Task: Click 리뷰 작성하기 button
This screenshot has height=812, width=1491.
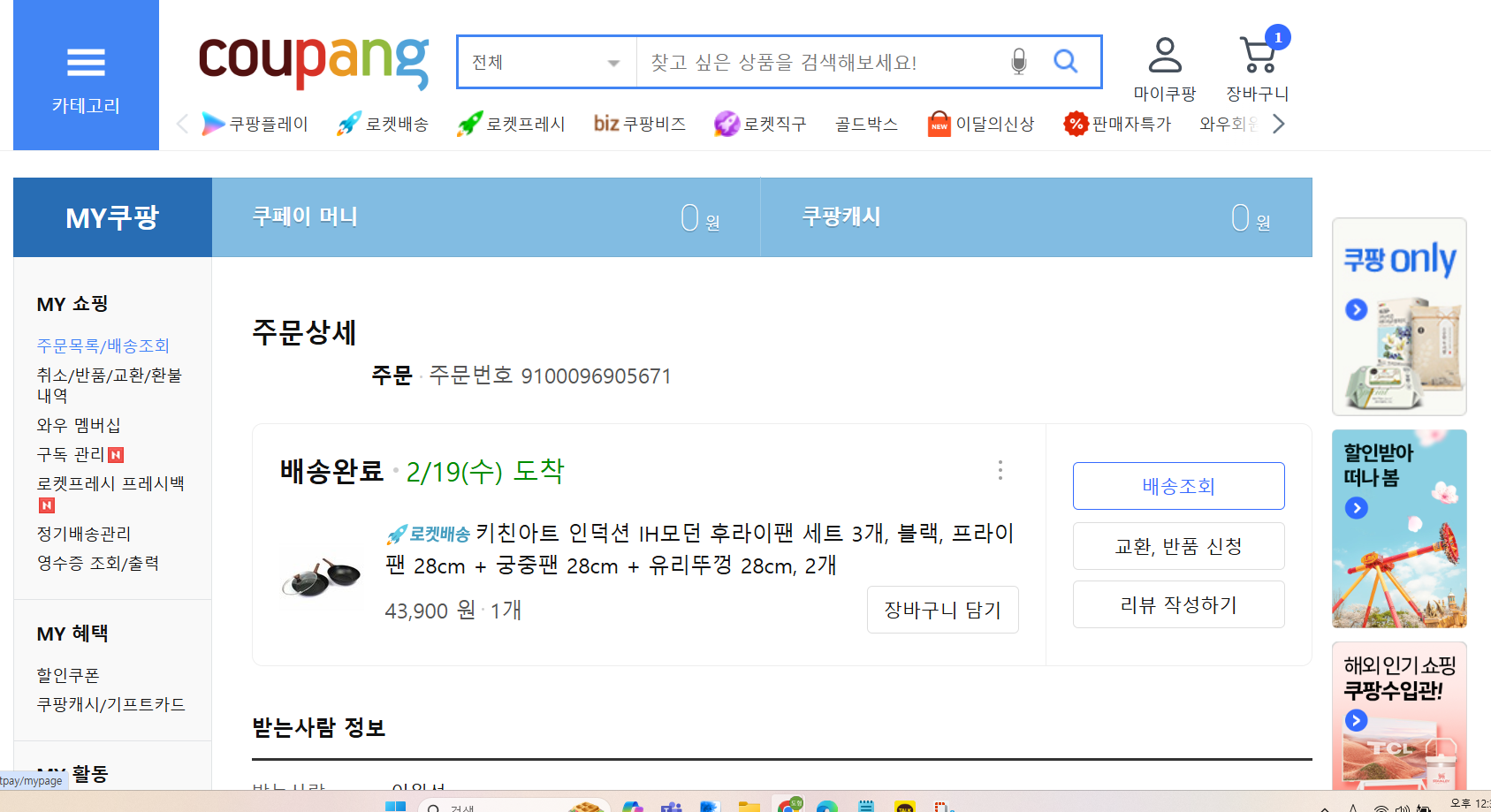Action: (1178, 604)
